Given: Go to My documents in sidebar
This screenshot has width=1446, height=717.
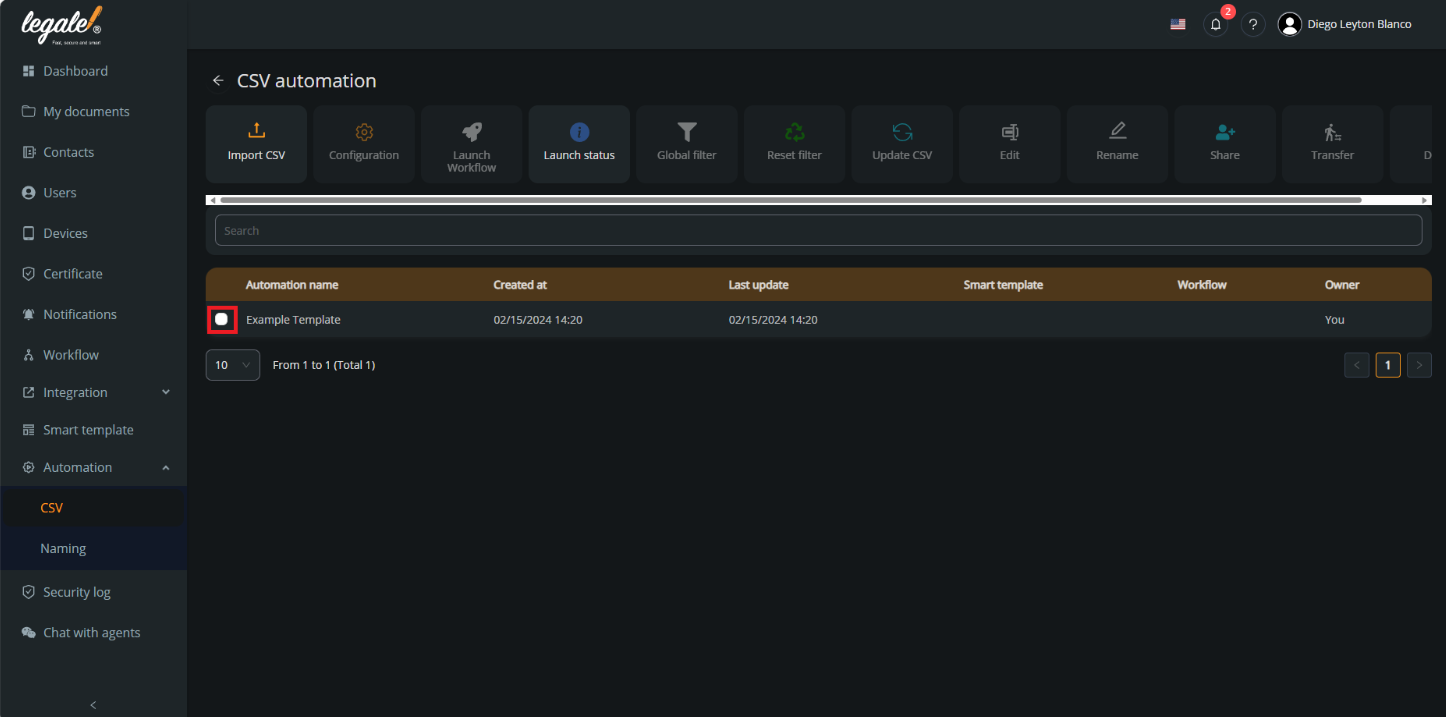Looking at the screenshot, I should tap(86, 112).
